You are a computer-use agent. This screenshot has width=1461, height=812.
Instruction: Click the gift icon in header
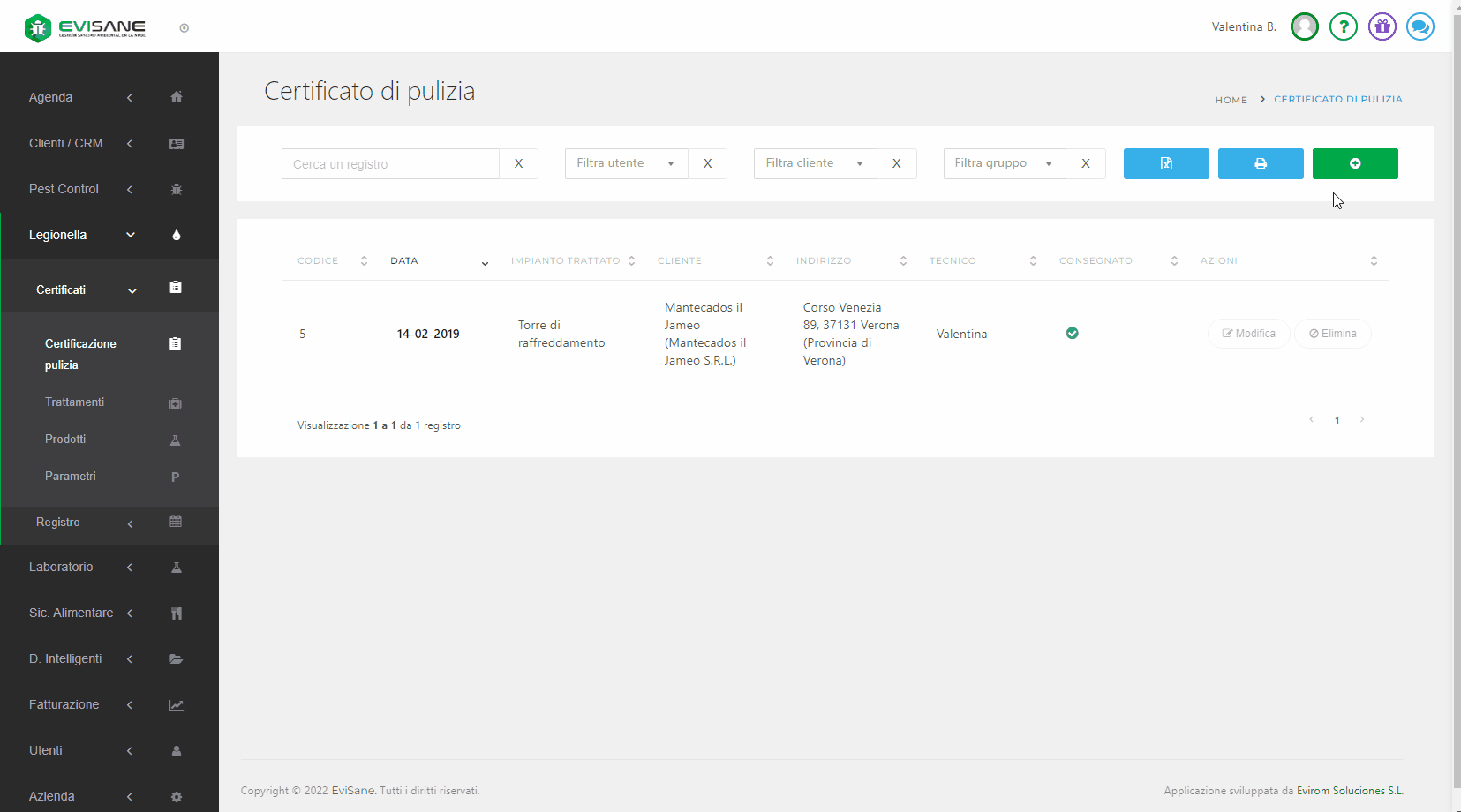pos(1382,26)
